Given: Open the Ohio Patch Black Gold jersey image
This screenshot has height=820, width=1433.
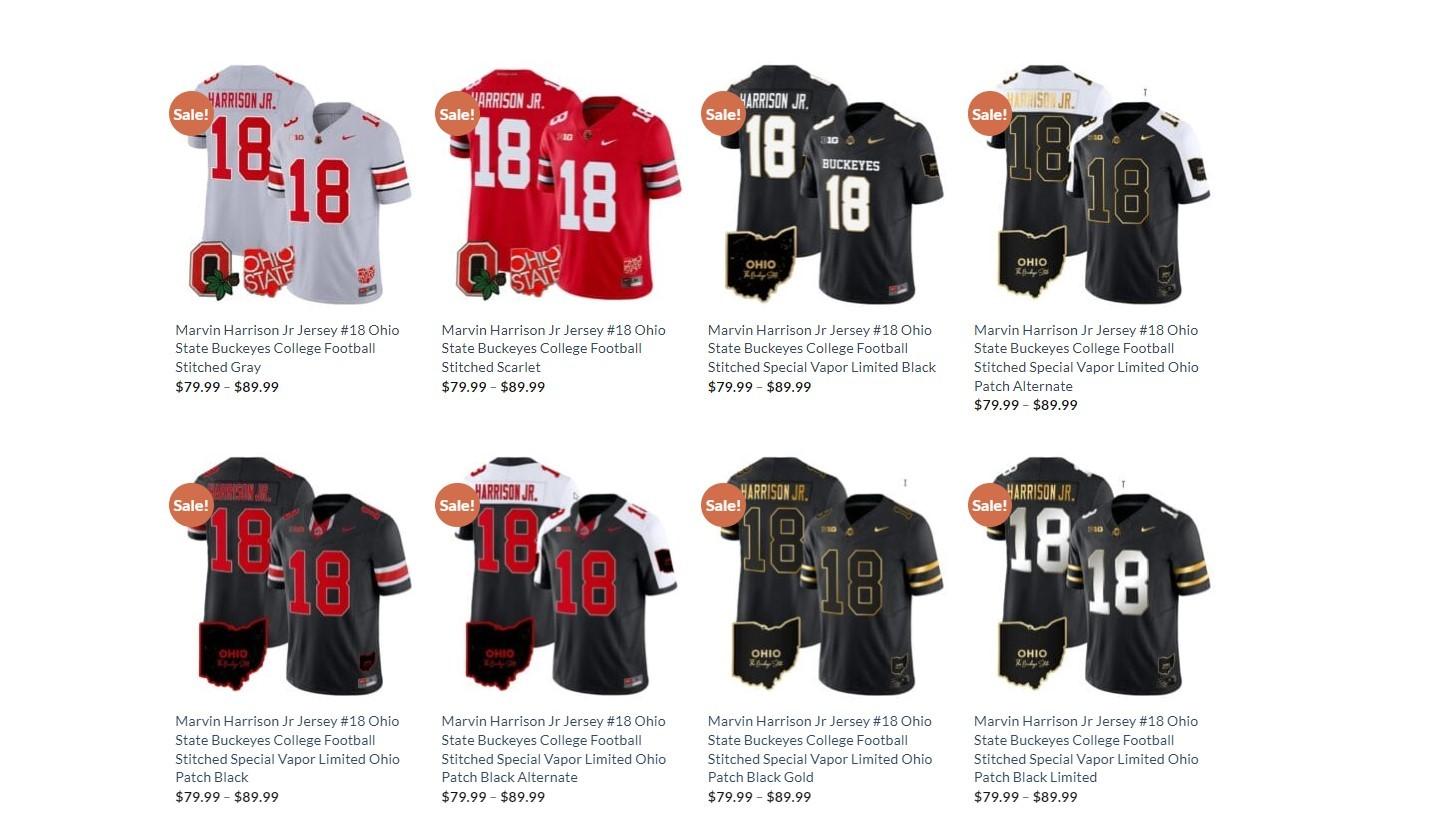Looking at the screenshot, I should pos(825,577).
